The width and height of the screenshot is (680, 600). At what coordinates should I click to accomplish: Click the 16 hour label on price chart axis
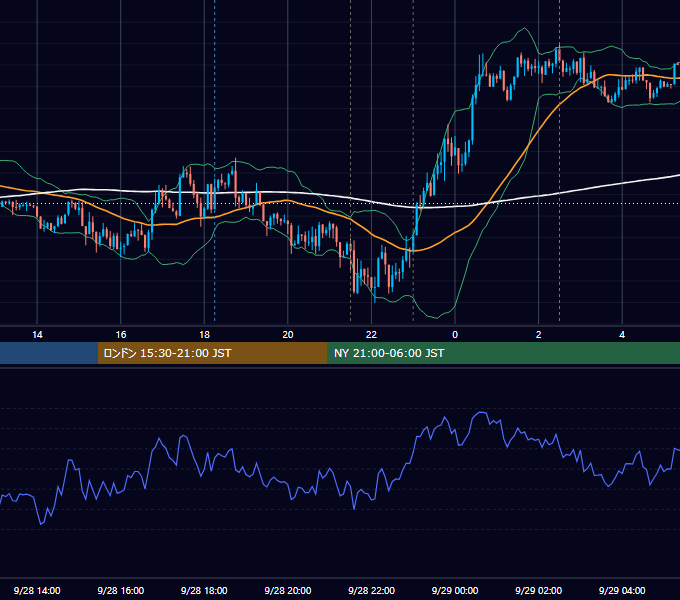point(121,335)
